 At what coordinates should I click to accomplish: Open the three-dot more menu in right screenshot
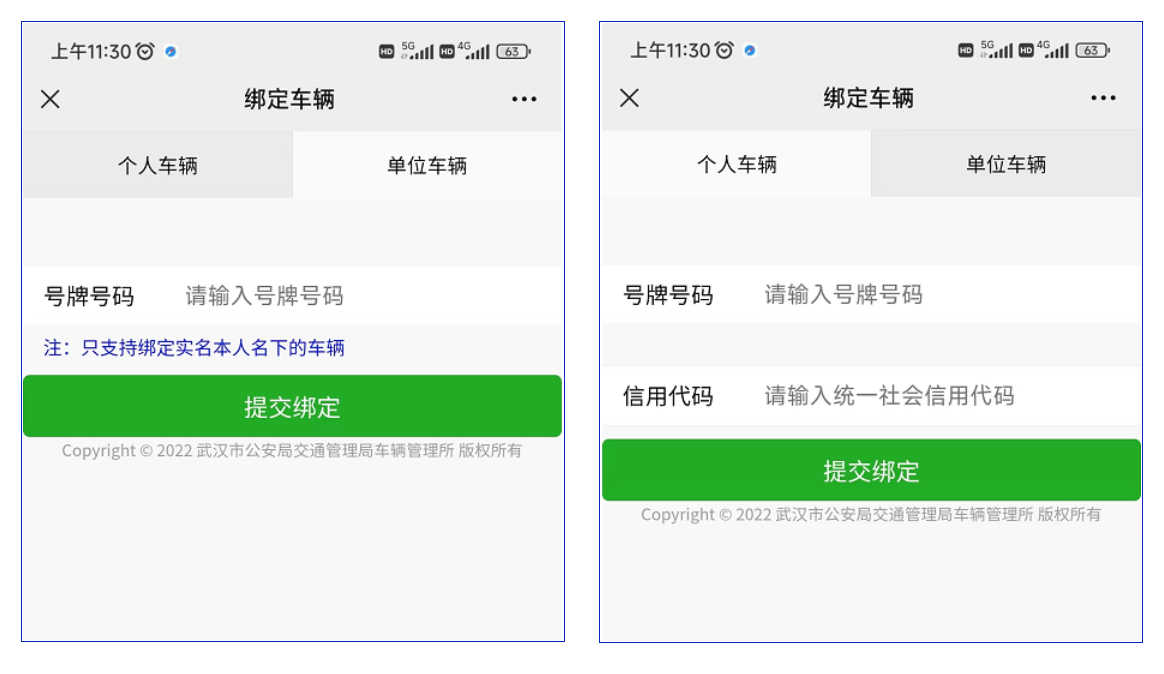click(1103, 98)
